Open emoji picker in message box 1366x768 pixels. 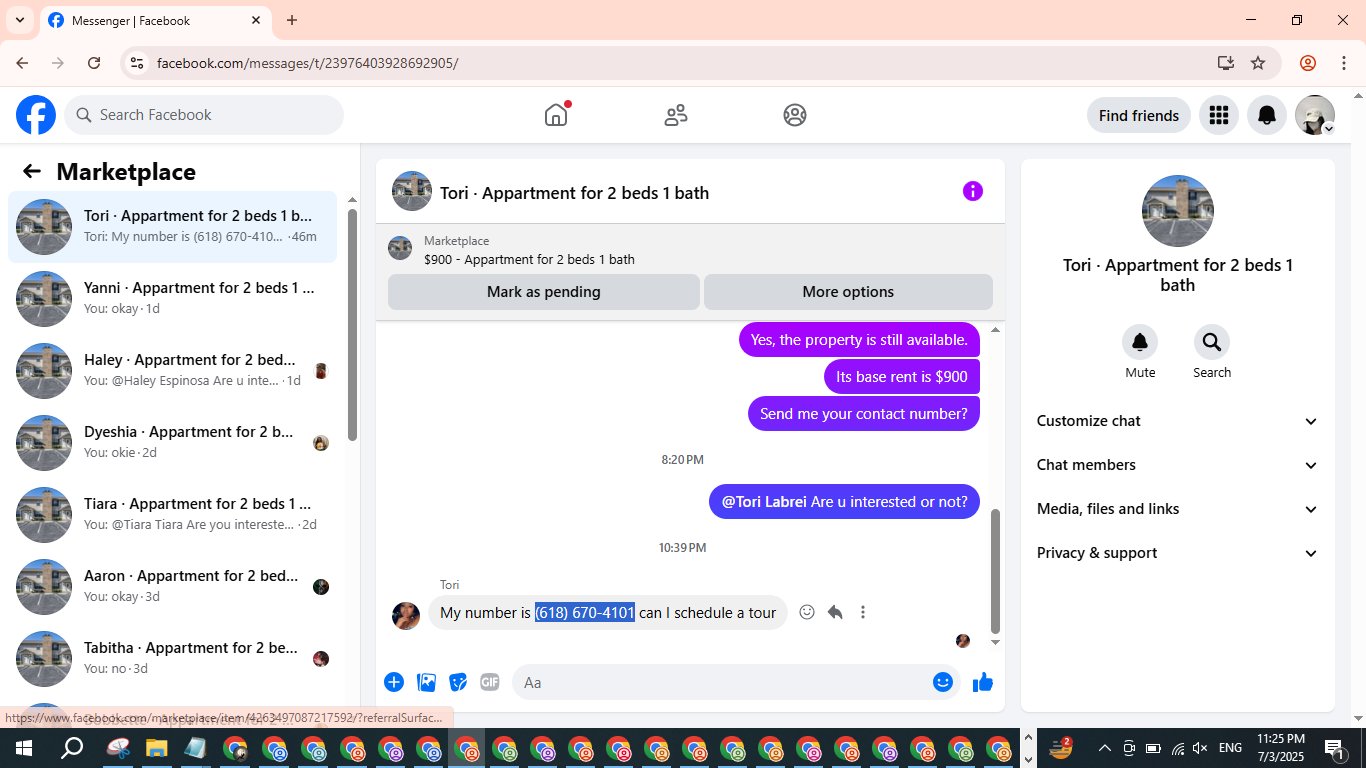[943, 682]
